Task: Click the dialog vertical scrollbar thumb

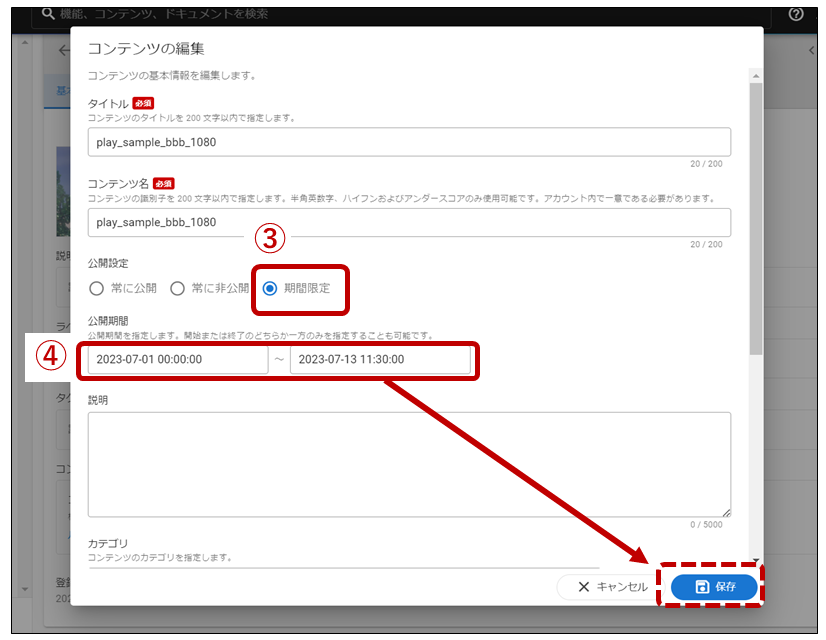Action: (756, 219)
